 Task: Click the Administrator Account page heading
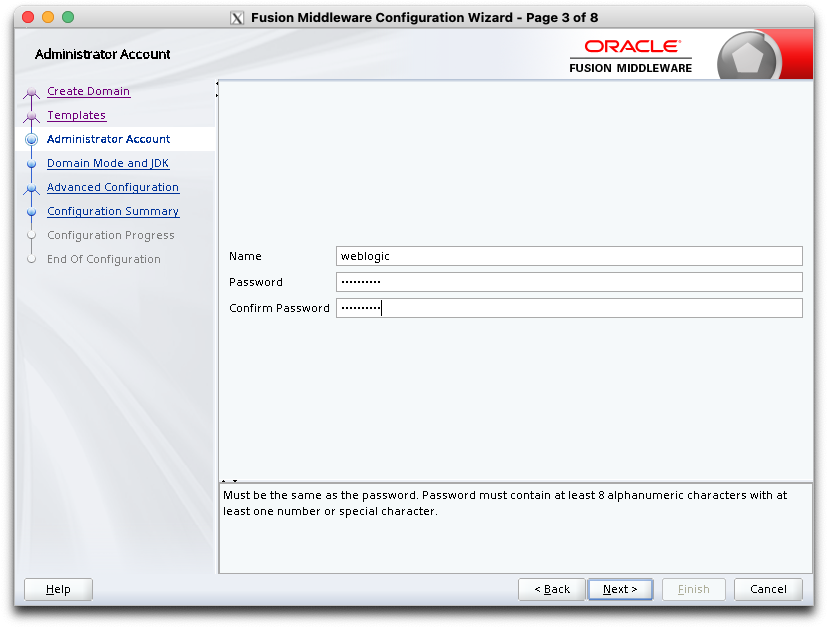[x=102, y=54]
